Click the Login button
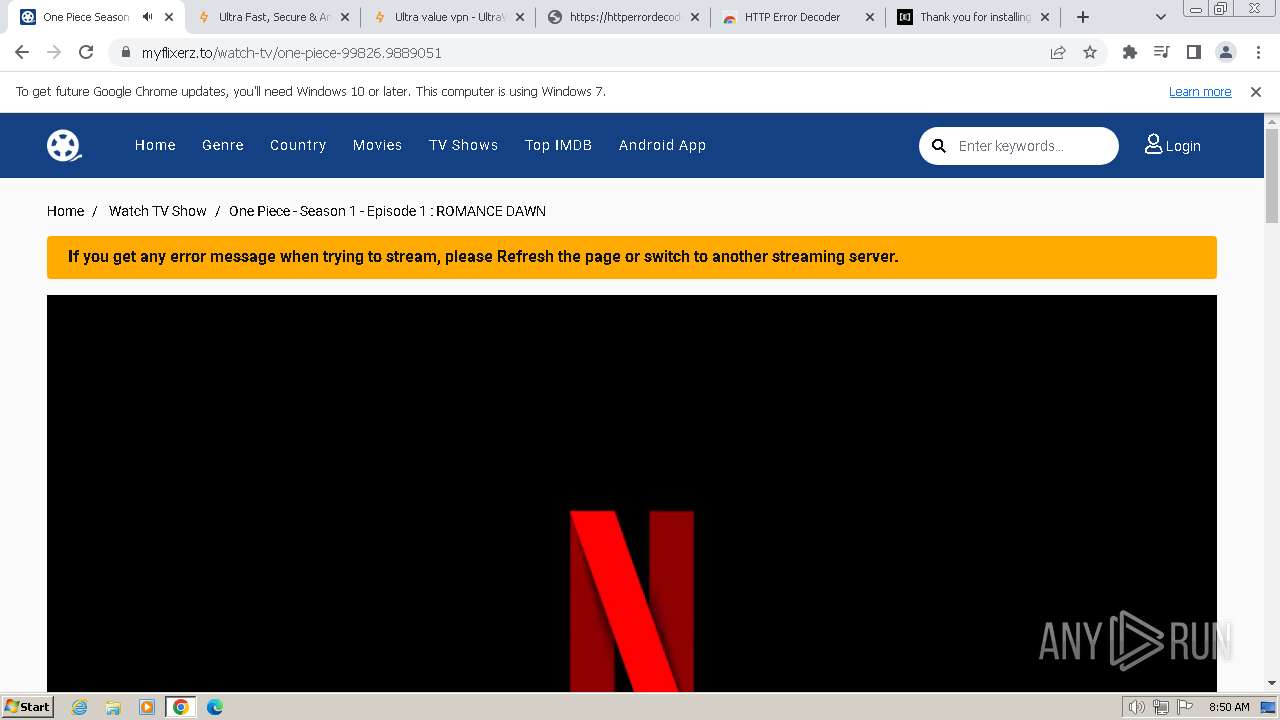 click(x=1173, y=145)
